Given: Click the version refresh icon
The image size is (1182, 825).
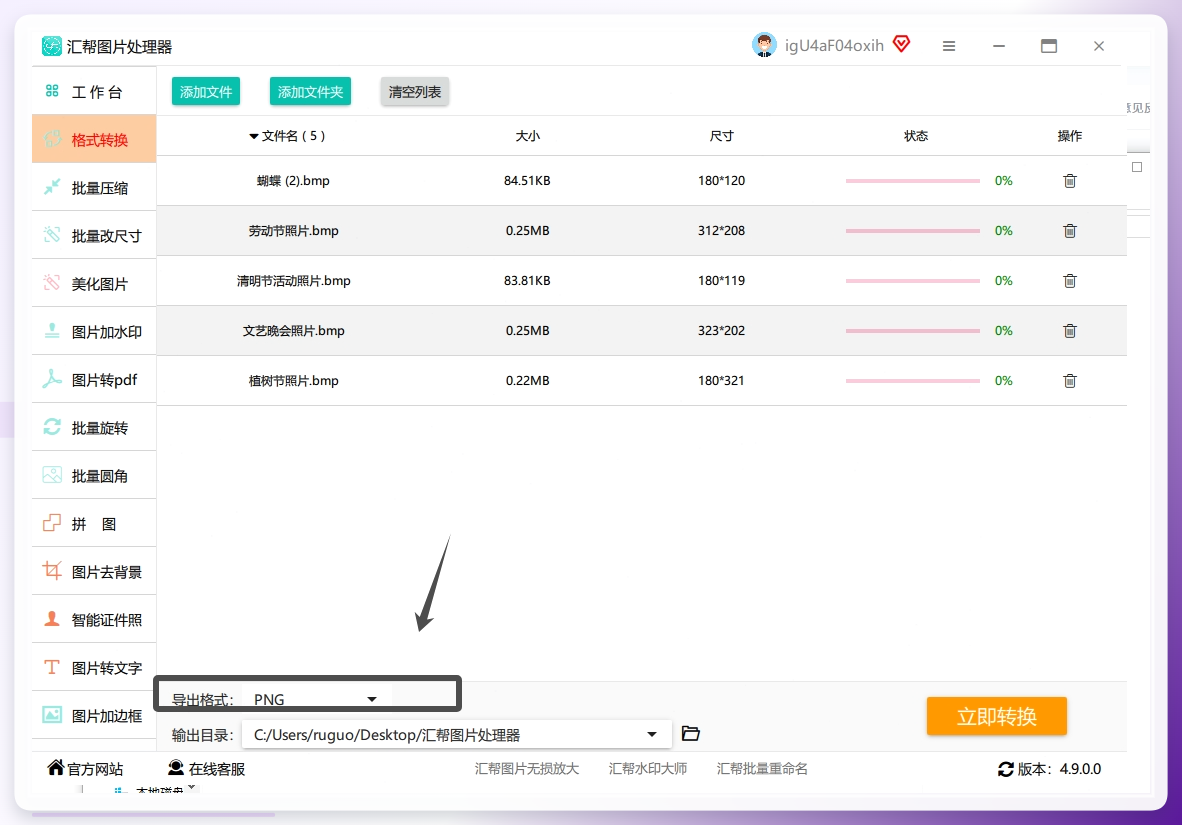Looking at the screenshot, I should pos(1006,769).
